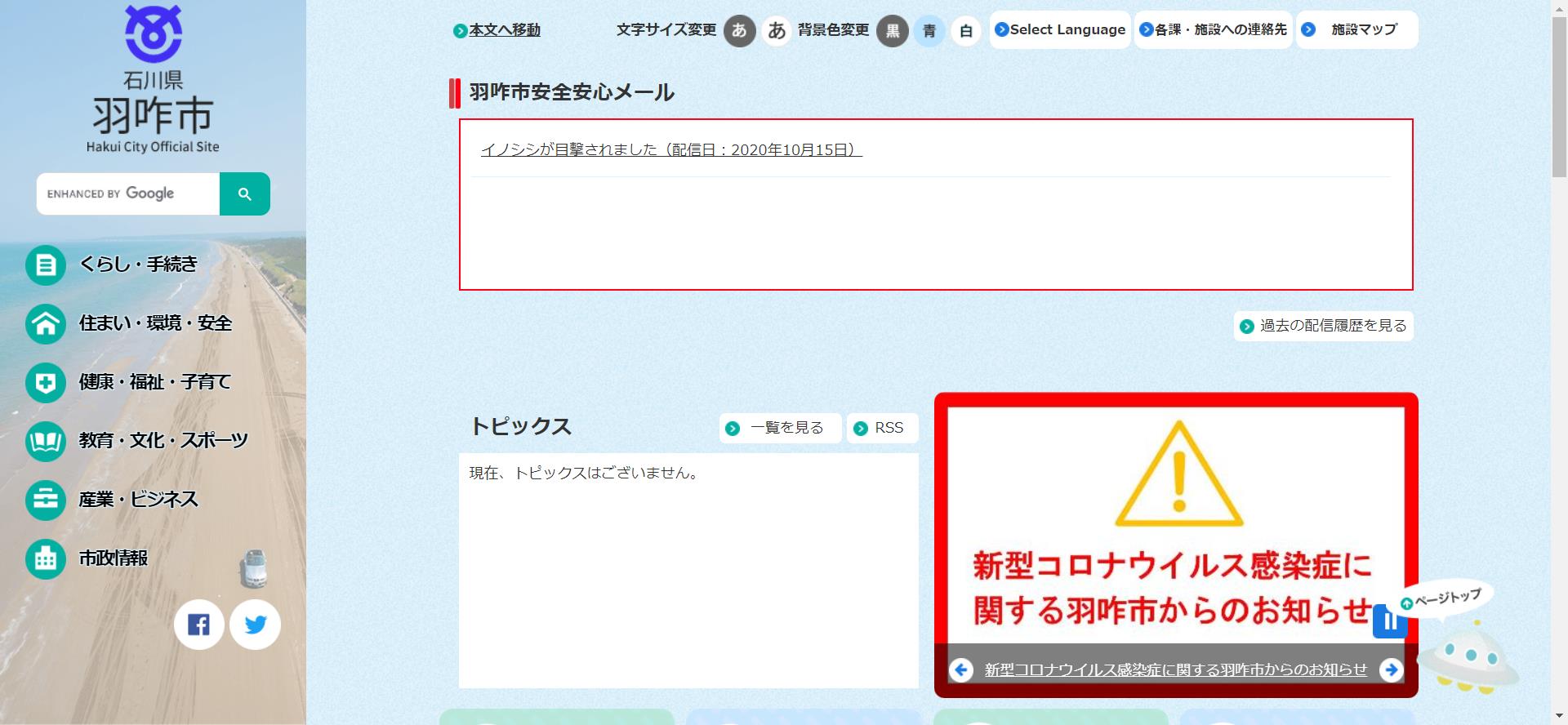Click the 市政情報 building icon
This screenshot has height=725, width=1568.
[x=46, y=558]
